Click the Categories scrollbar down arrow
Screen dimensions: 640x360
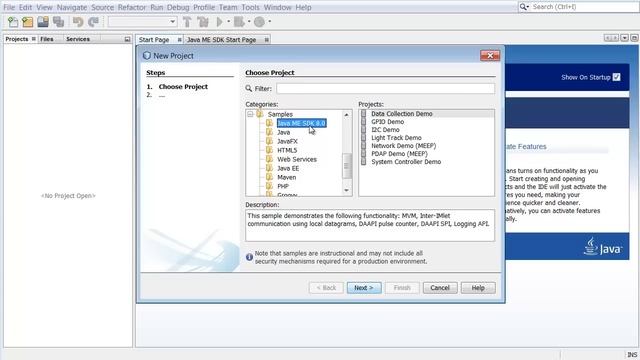347,190
